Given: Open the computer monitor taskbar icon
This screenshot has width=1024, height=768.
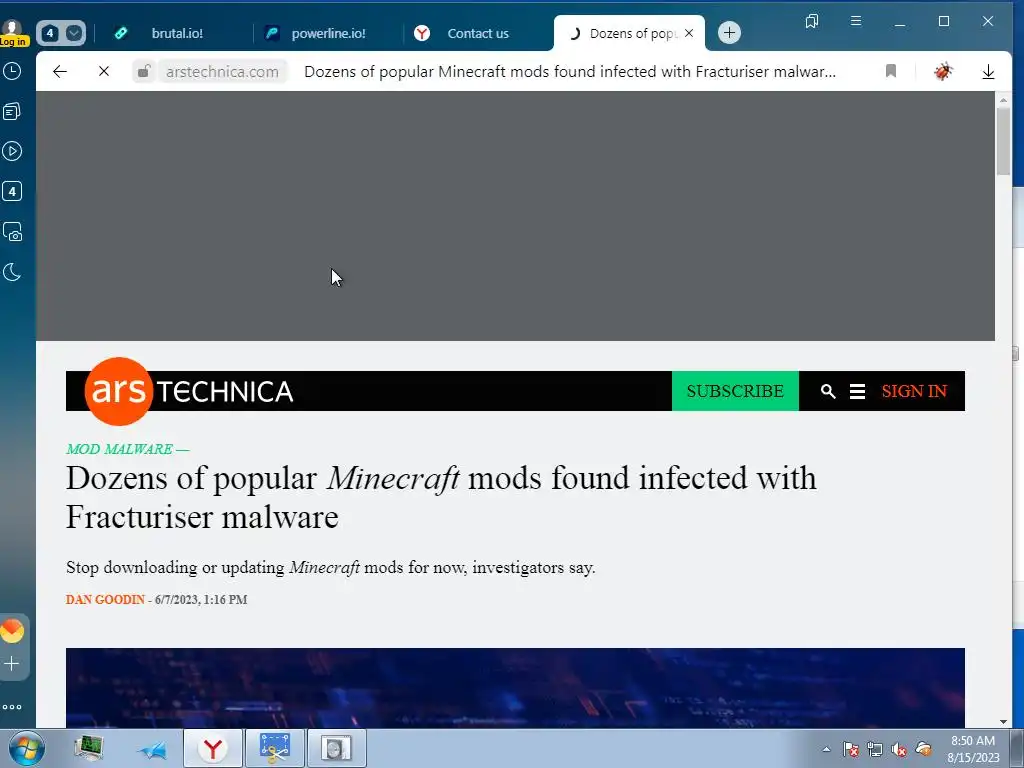Looking at the screenshot, I should [x=89, y=748].
